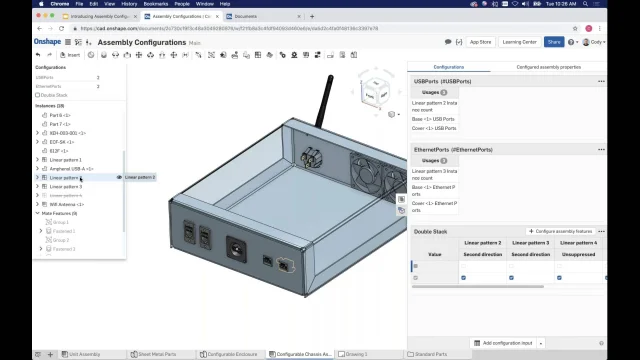Open the App Store button
The width and height of the screenshot is (640, 360).
pos(480,42)
